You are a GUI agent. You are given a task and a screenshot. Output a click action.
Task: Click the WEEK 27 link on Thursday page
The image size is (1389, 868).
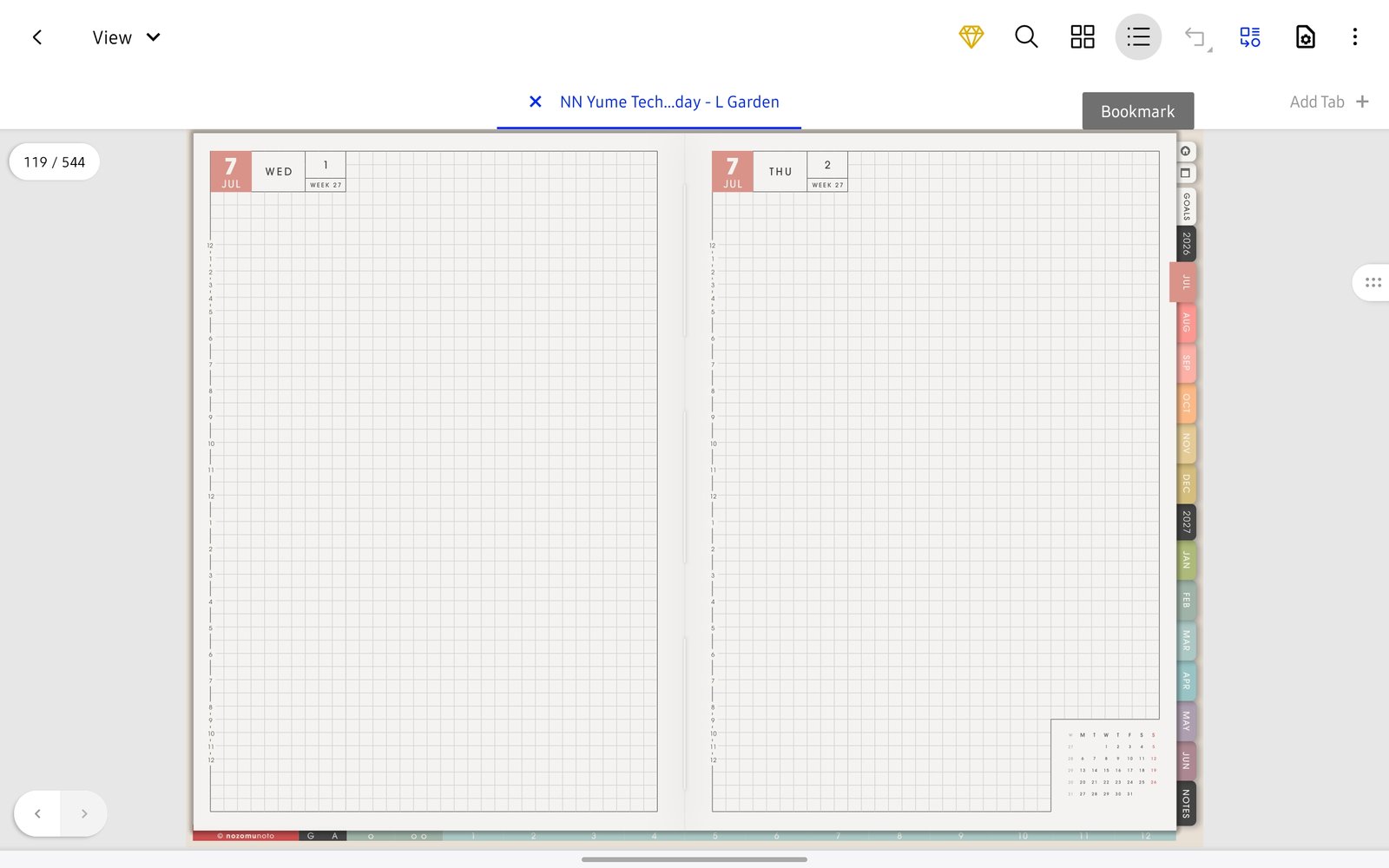pyautogui.click(x=827, y=185)
